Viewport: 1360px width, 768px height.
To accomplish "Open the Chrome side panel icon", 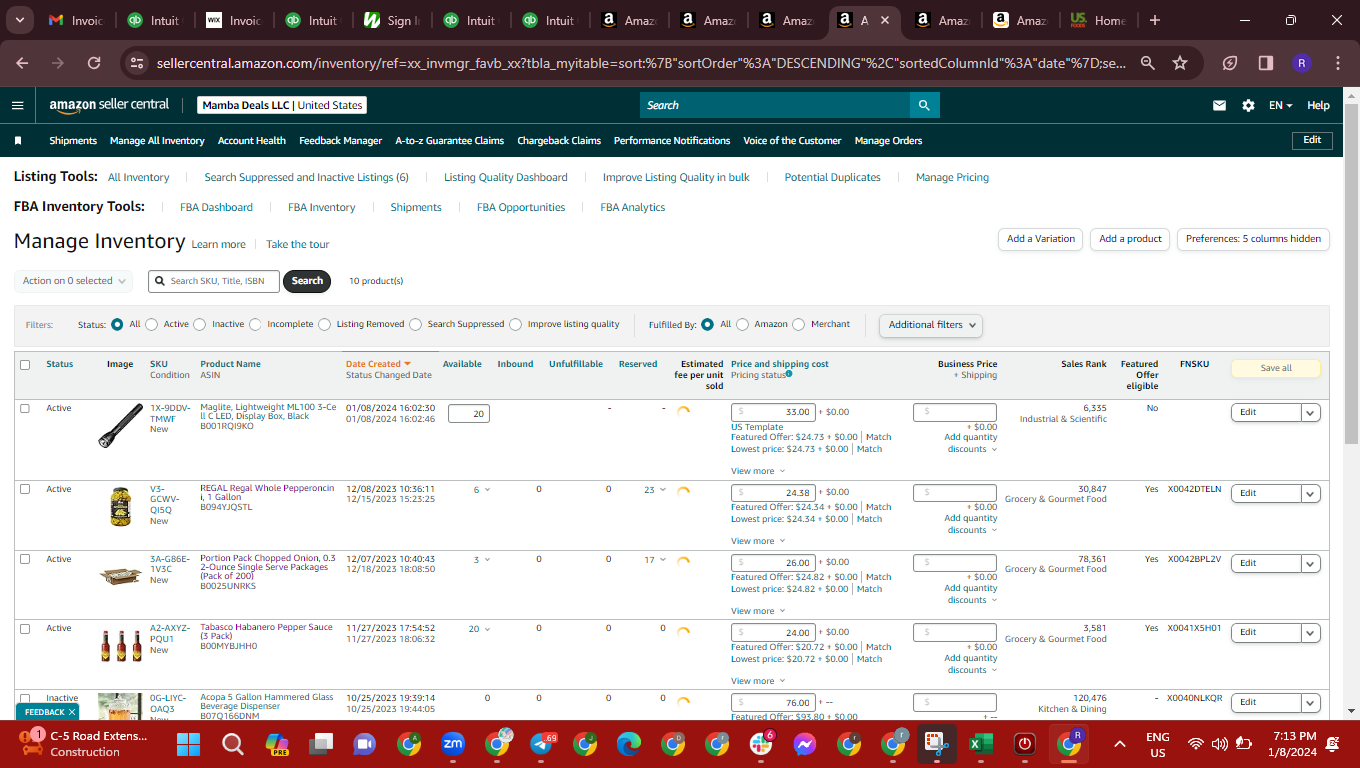I will coord(1266,63).
